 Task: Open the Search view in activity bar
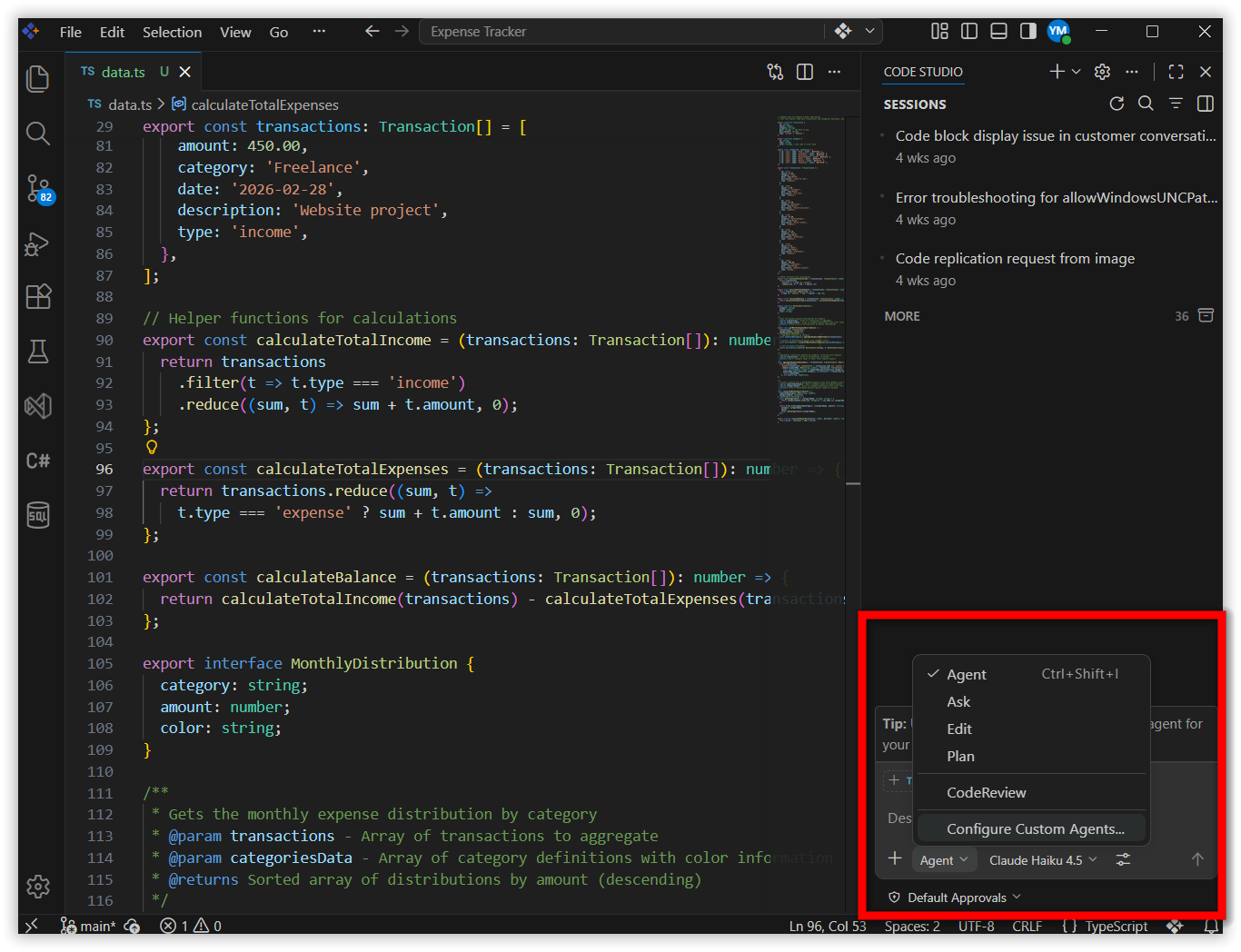click(x=38, y=134)
